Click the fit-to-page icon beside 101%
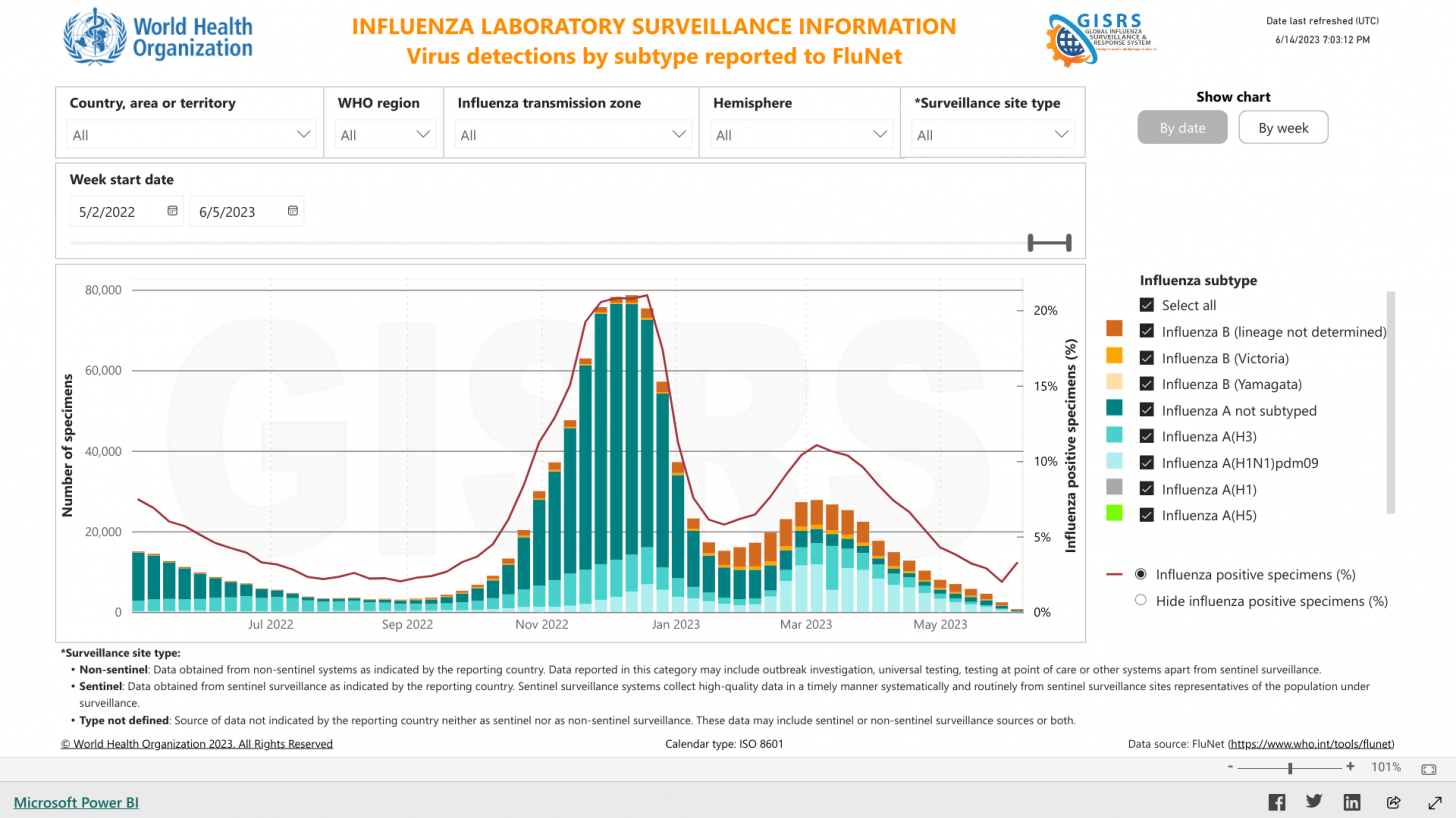 (1428, 768)
